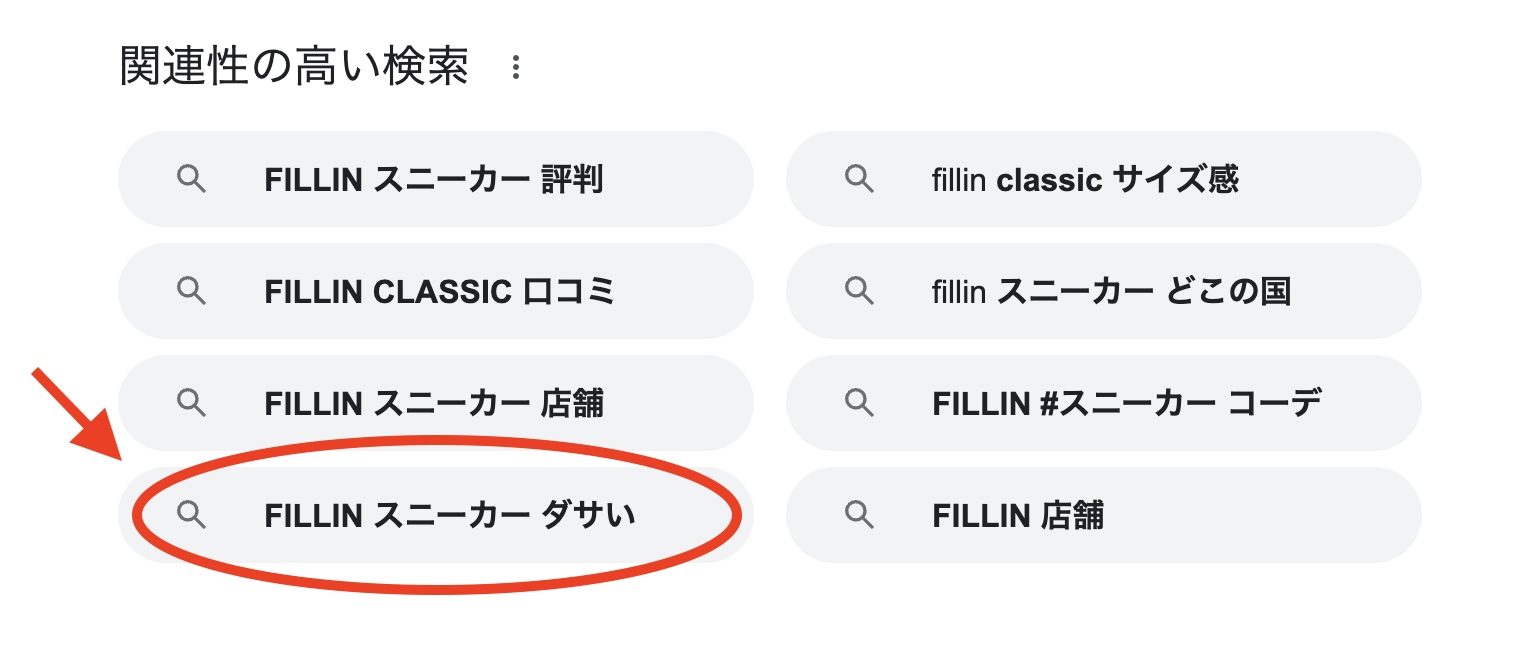The width and height of the screenshot is (1538, 646).
Task: Click the ダサい keyword text
Action: tap(588, 516)
